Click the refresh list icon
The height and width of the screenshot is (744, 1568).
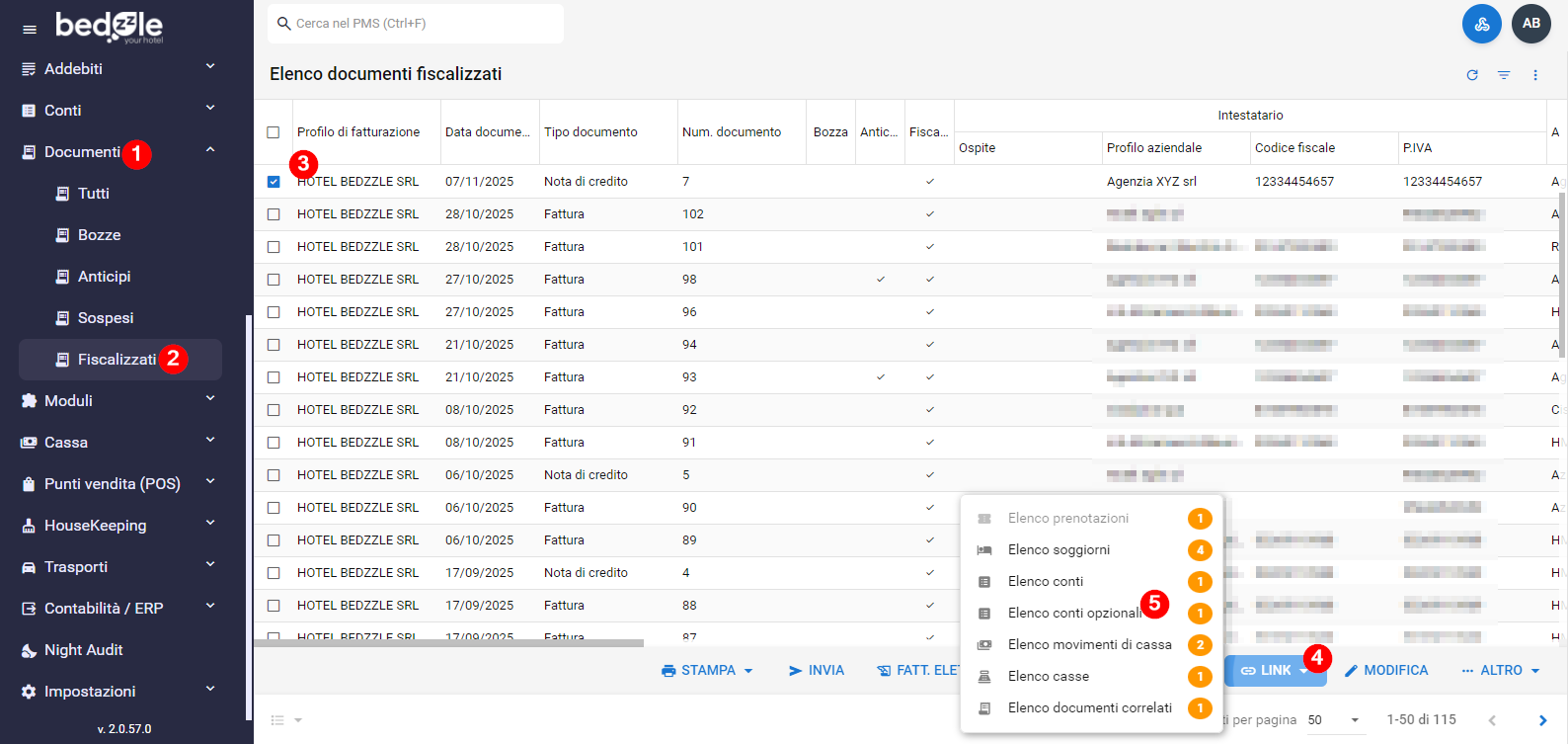(x=1472, y=75)
